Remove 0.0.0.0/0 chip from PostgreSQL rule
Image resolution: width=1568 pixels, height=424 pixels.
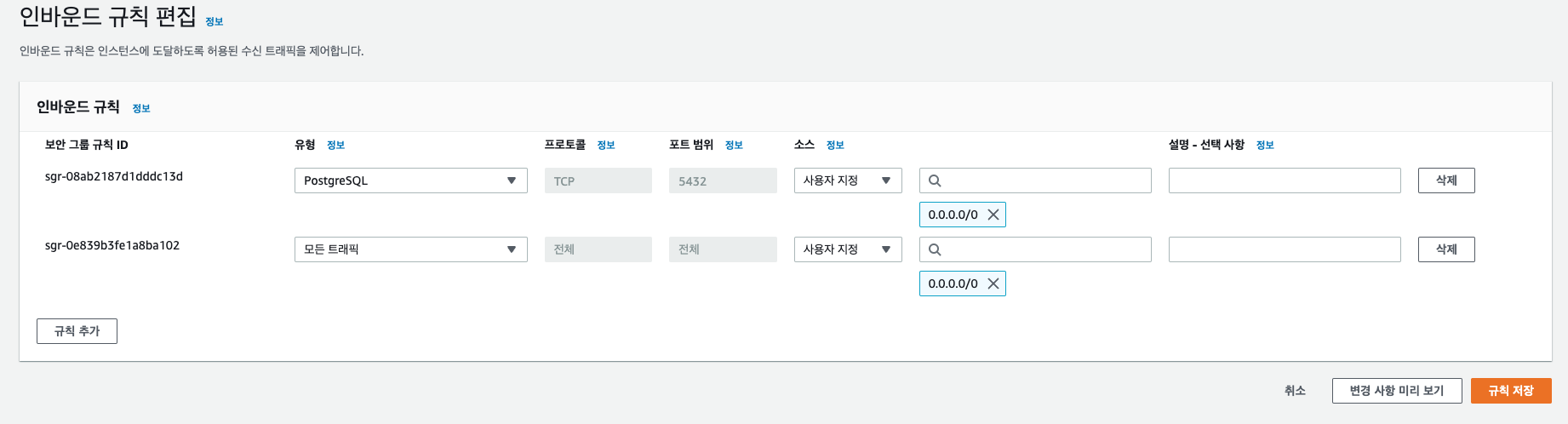tap(993, 215)
